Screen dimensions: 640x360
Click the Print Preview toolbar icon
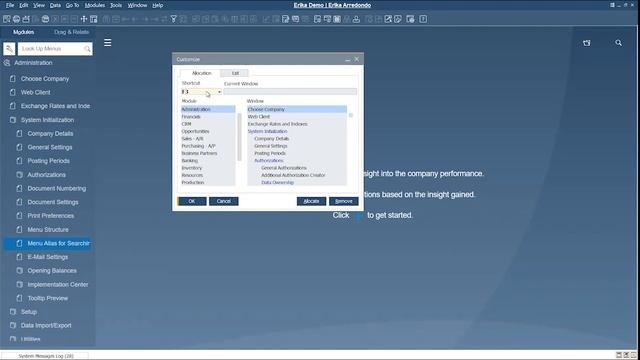click(x=7, y=19)
